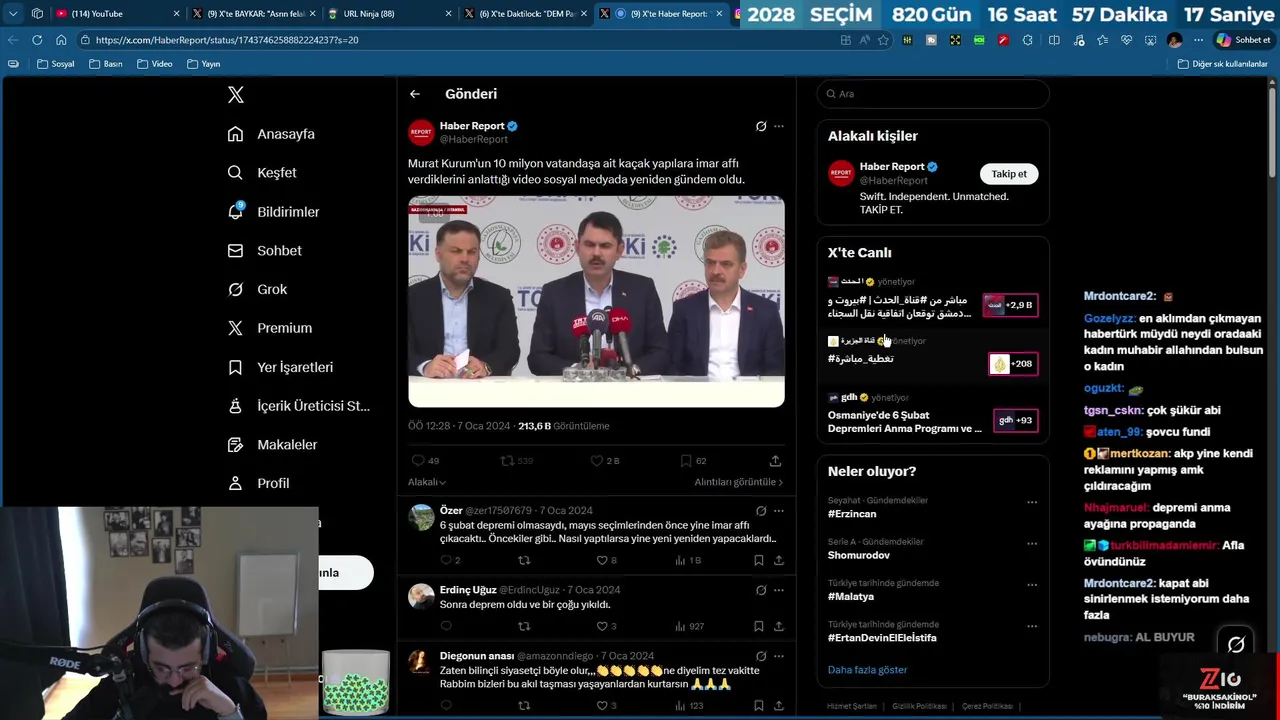Bookmark Özer's comment
1280x720 pixels.
click(x=759, y=561)
